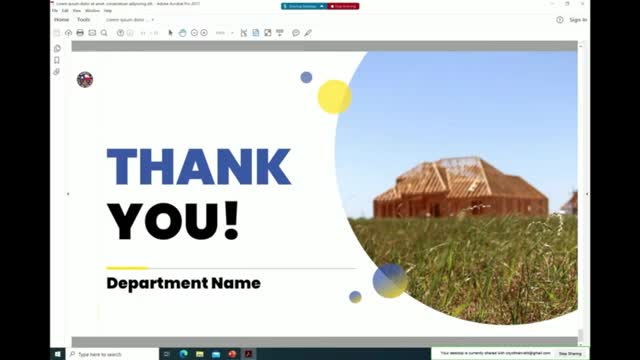Click the taskbar search box
This screenshot has width=640, height=360.
[x=112, y=354]
